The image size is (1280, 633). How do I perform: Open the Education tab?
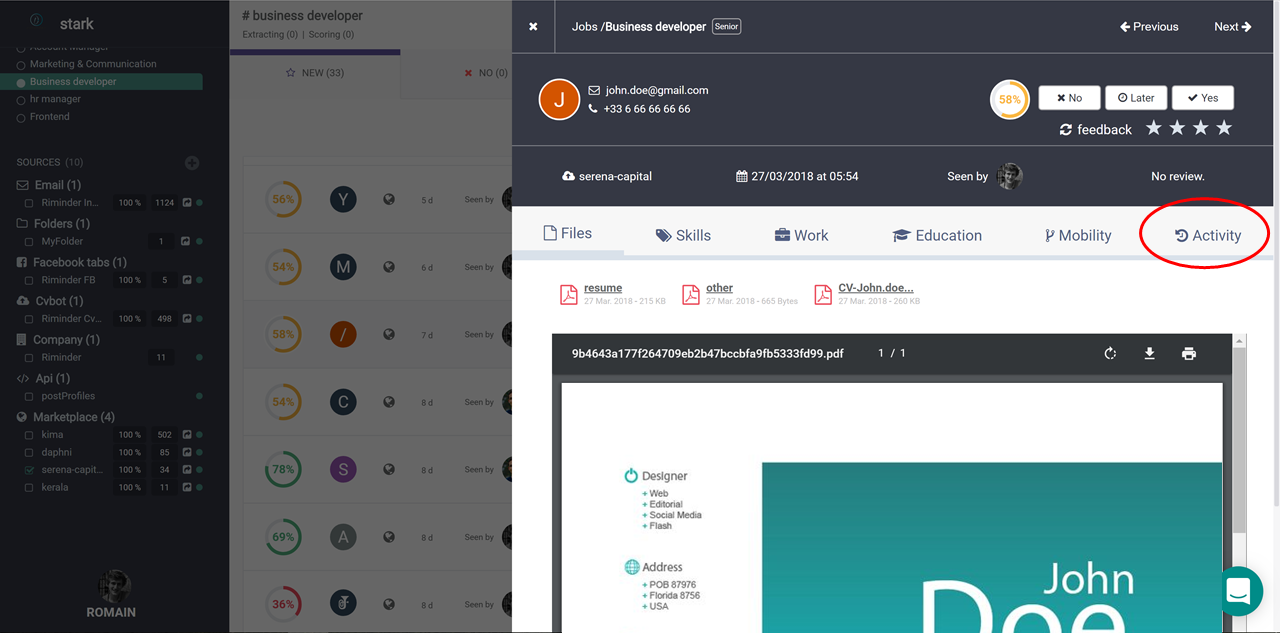[x=937, y=235]
